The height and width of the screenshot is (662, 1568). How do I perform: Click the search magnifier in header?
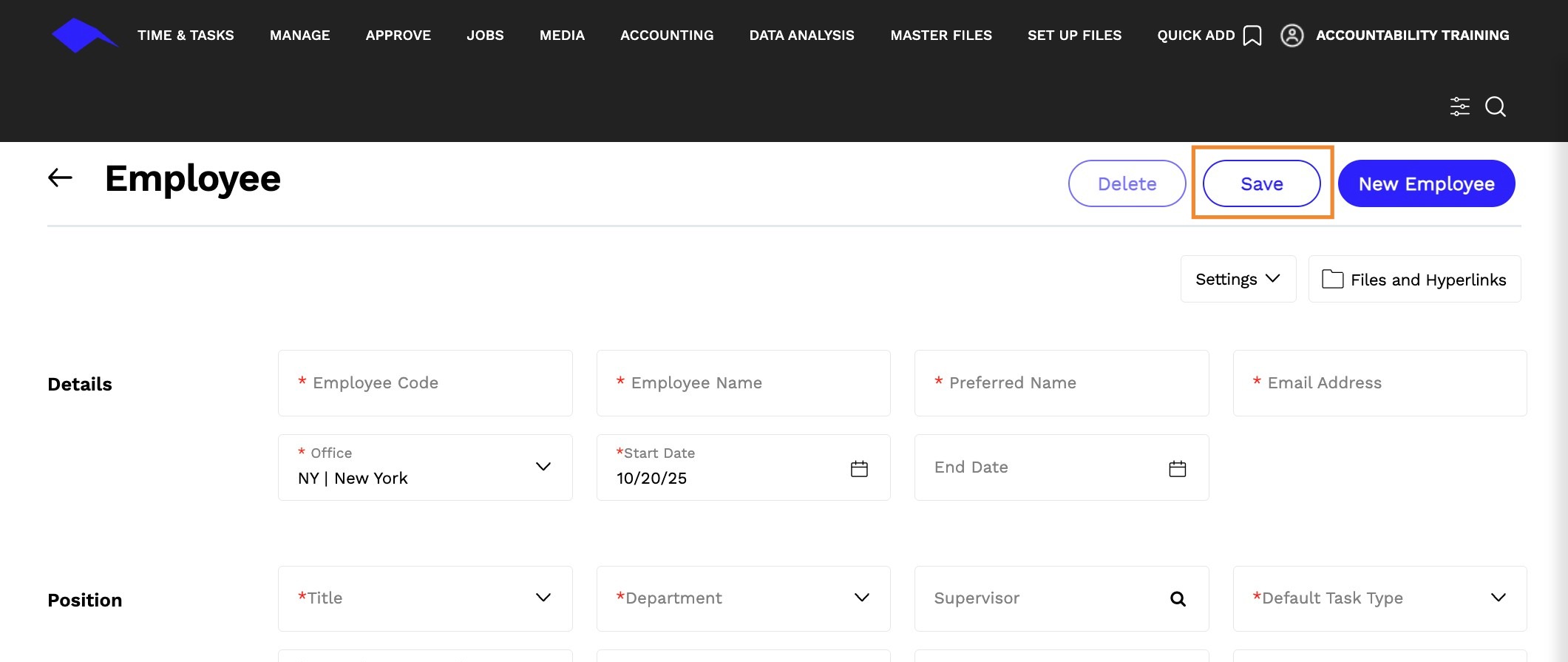(x=1496, y=107)
